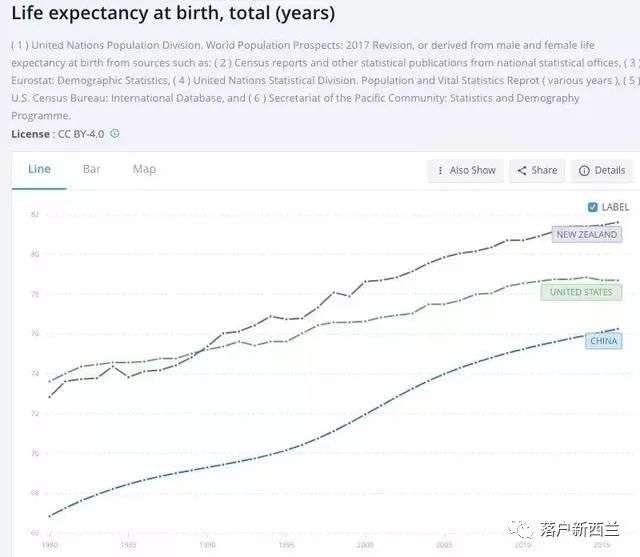Click the CC BY-4.0 license info icon
This screenshot has height=557, width=640.
tap(115, 134)
